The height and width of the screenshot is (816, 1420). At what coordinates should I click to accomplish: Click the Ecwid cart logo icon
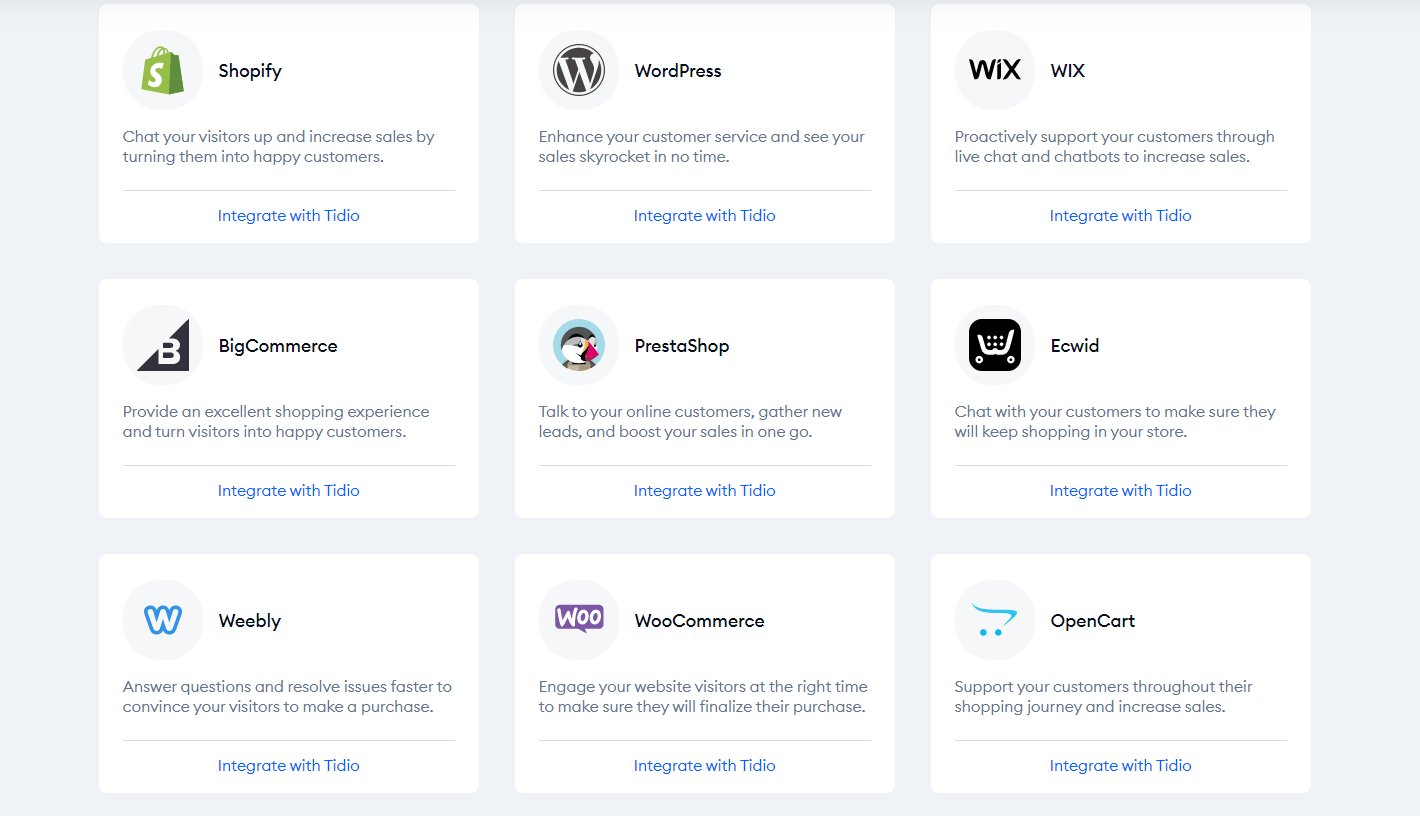pos(995,345)
